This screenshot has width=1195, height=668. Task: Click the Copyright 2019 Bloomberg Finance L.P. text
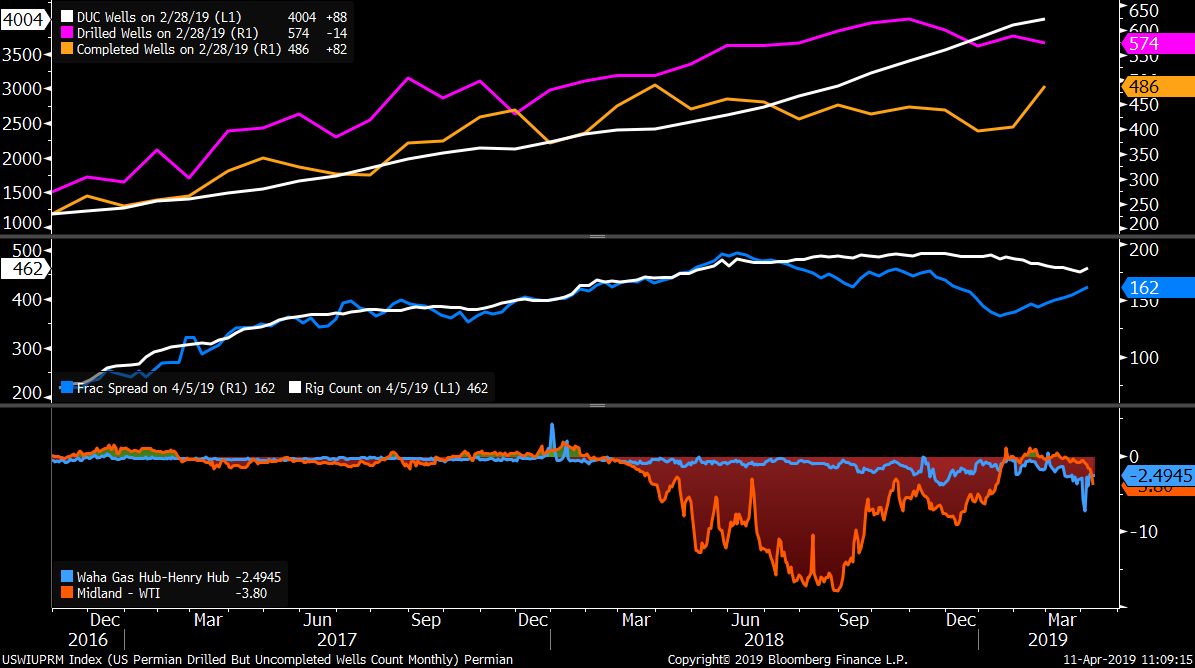point(787,660)
